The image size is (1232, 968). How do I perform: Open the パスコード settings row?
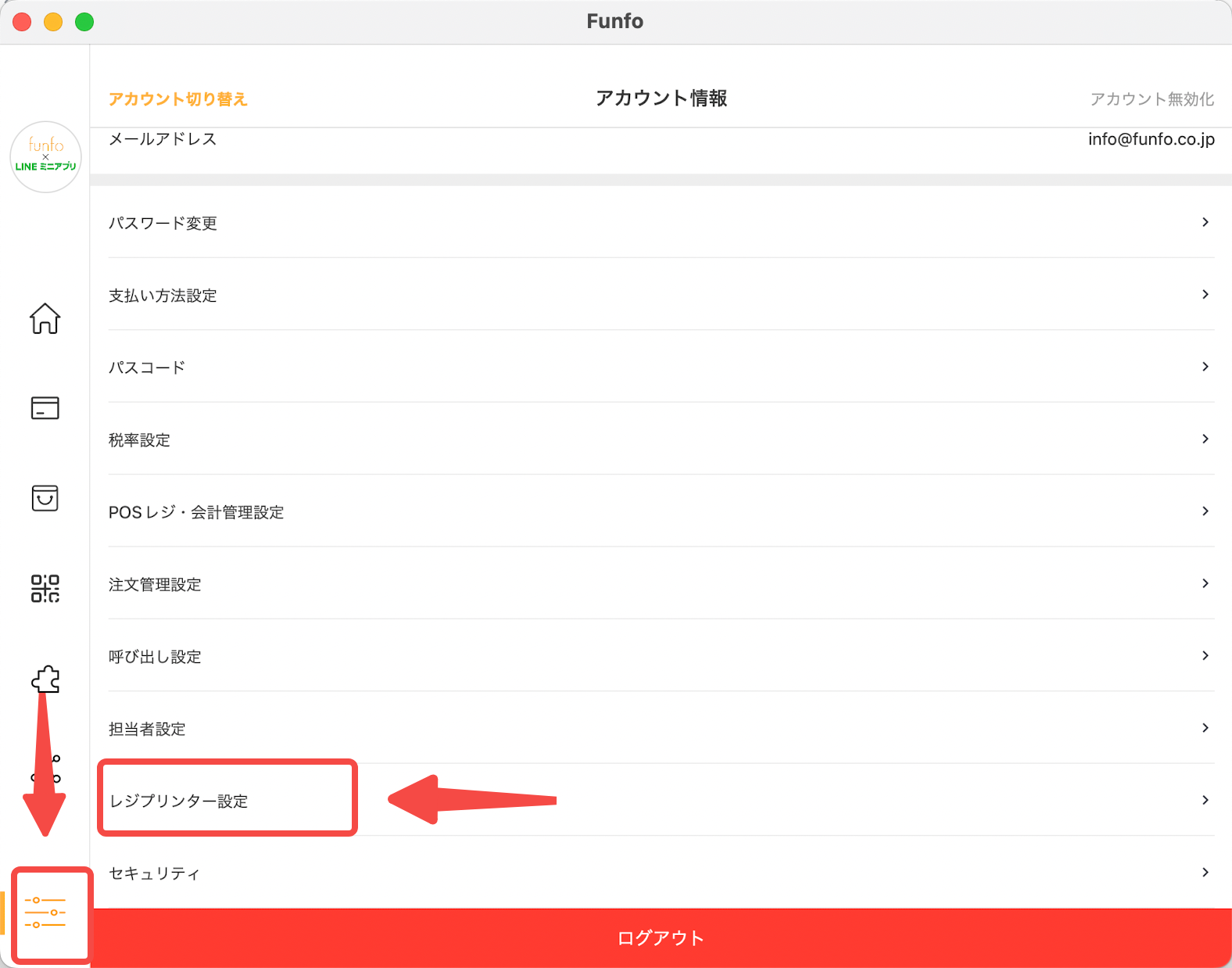tap(148, 367)
